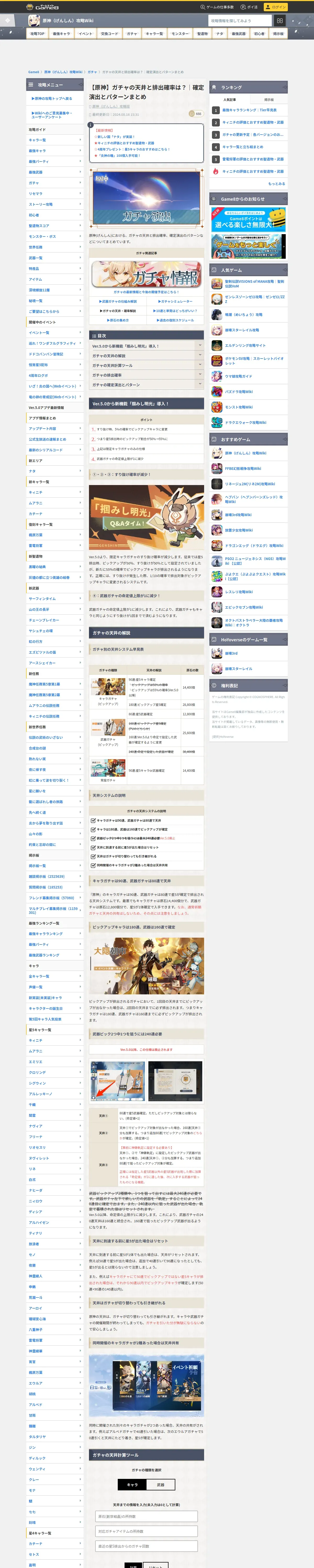Switch to the 人気記事 ranking tab
The image size is (314, 1568).
click(x=229, y=99)
